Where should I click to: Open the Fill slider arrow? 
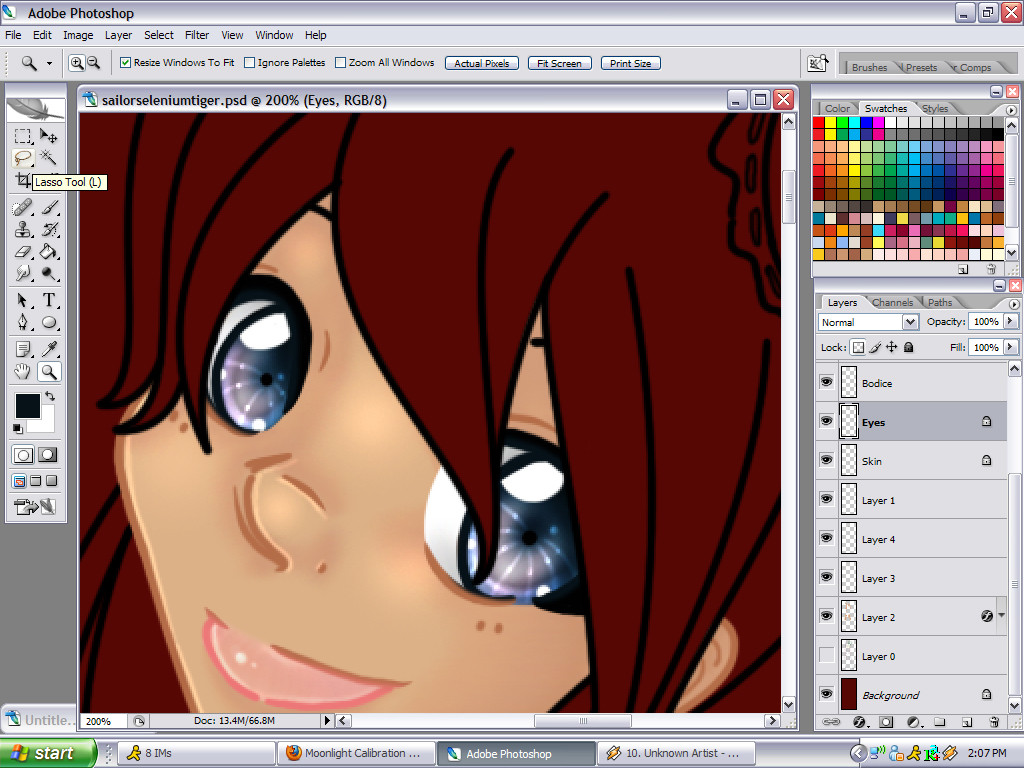(1010, 347)
